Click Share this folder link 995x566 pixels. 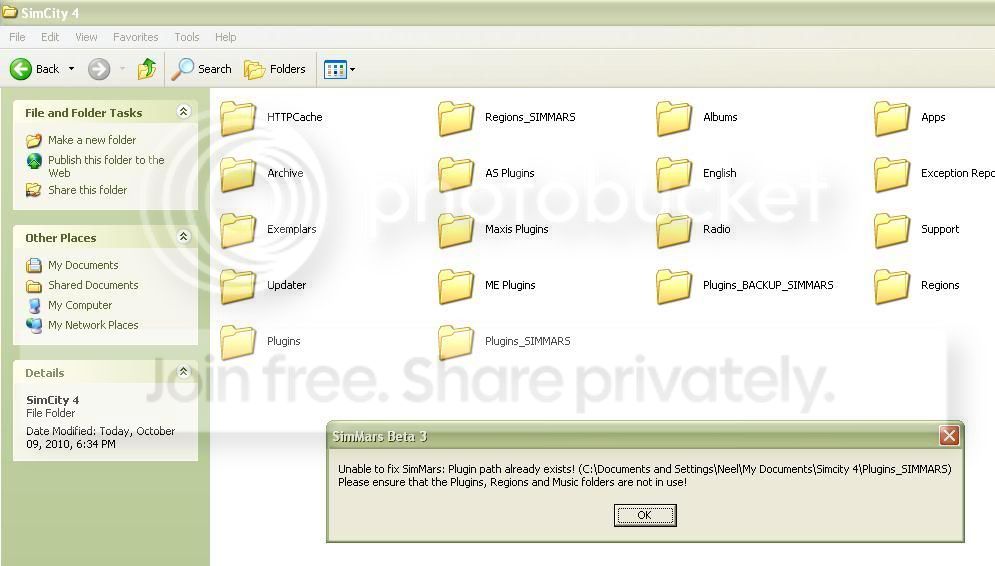88,190
